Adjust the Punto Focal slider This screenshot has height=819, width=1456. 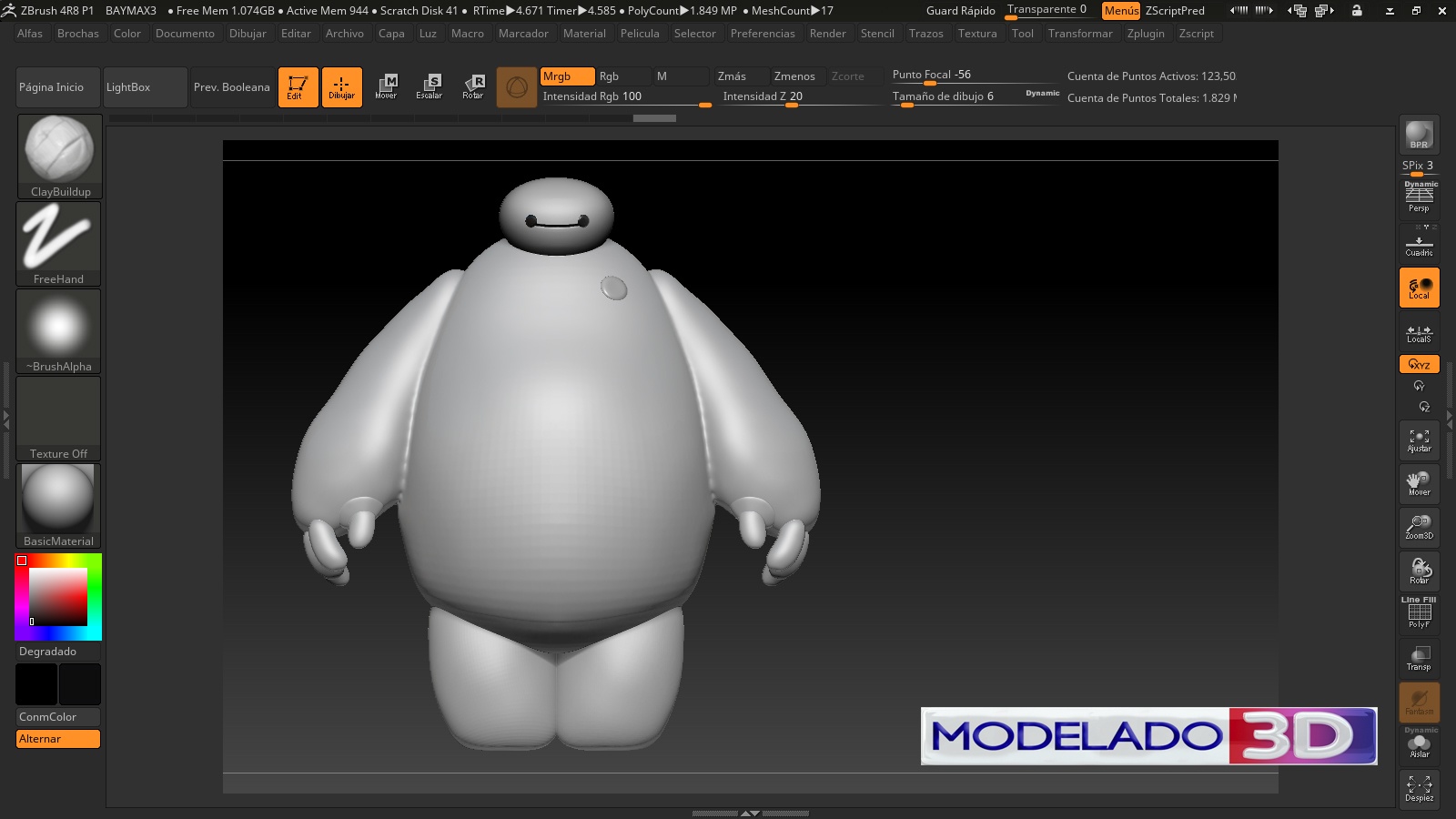coord(974,76)
